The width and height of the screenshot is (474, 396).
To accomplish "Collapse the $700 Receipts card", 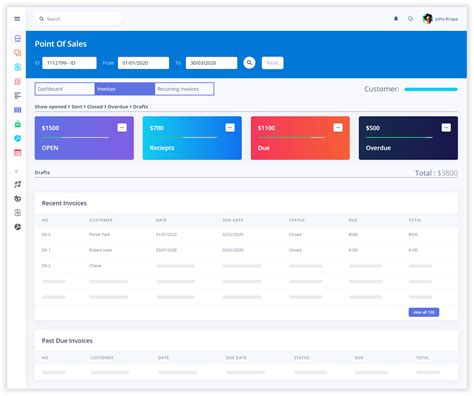I will coord(230,128).
